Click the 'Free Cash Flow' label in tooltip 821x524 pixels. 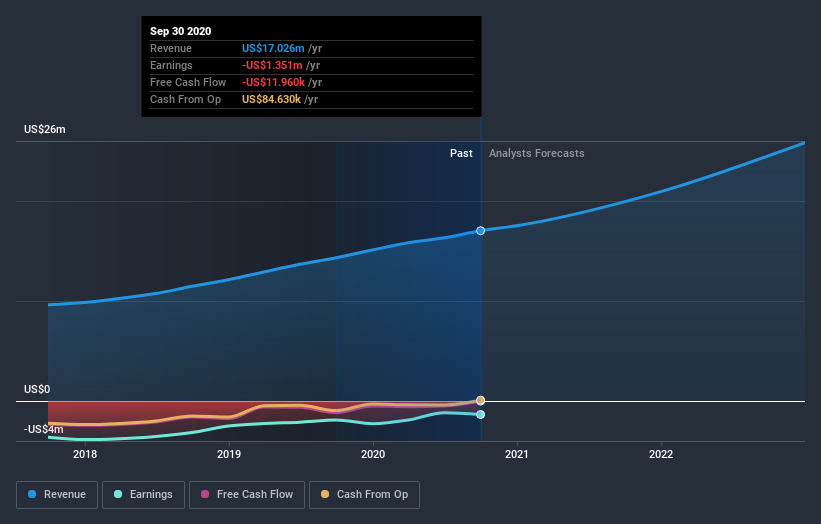coord(188,82)
